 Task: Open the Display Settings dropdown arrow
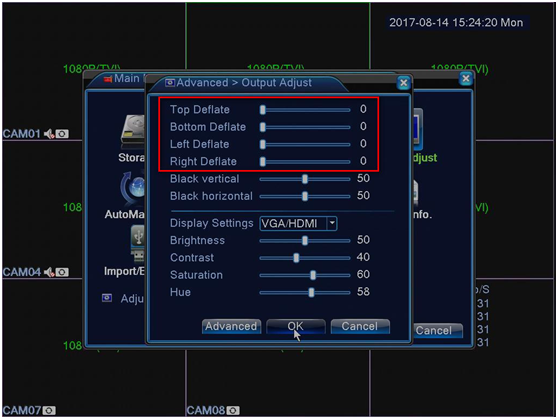[x=332, y=224]
